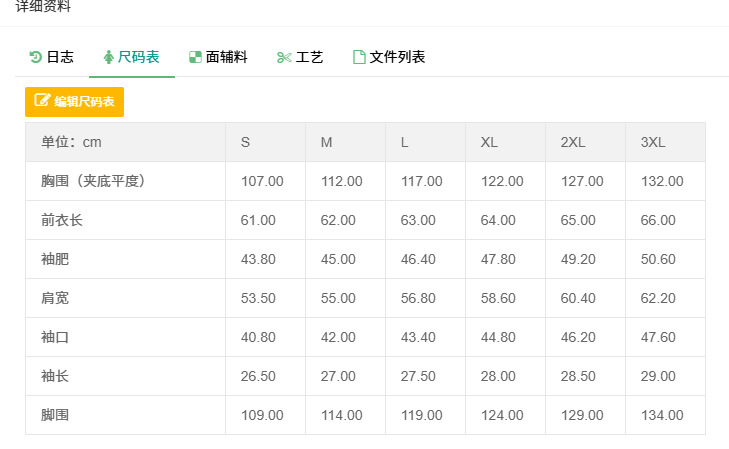Select the 胸围（夹底平度） row label
Viewport: 729px width, 449px height.
point(94,181)
